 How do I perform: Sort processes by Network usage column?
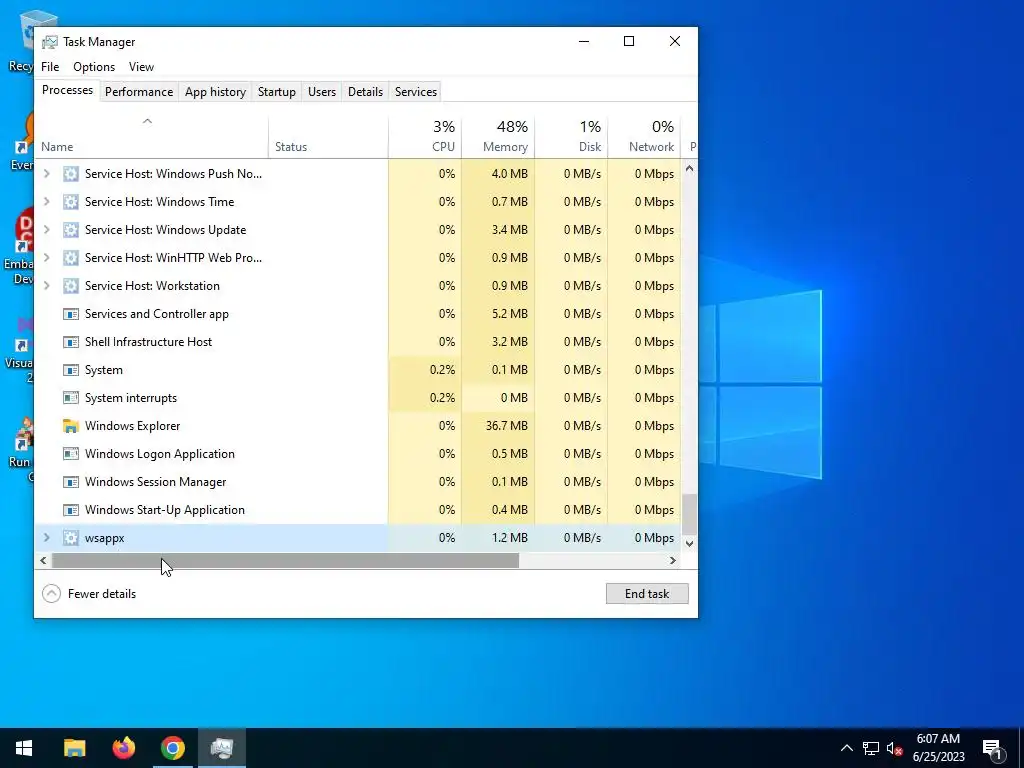645,137
